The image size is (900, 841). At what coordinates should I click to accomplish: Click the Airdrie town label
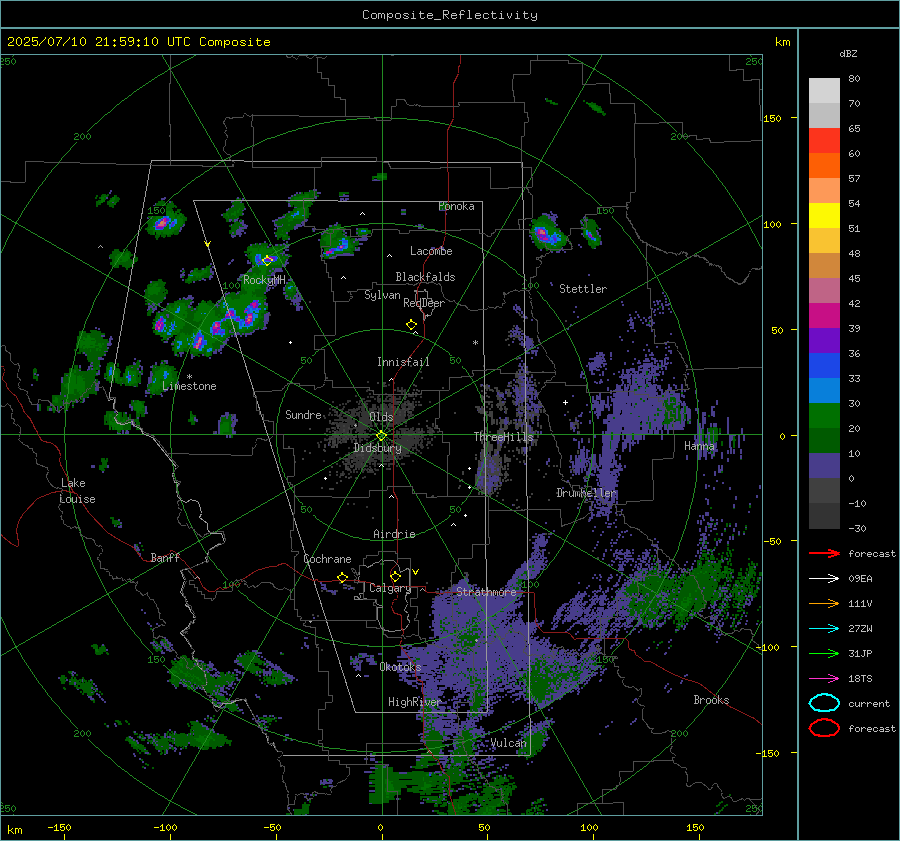394,534
